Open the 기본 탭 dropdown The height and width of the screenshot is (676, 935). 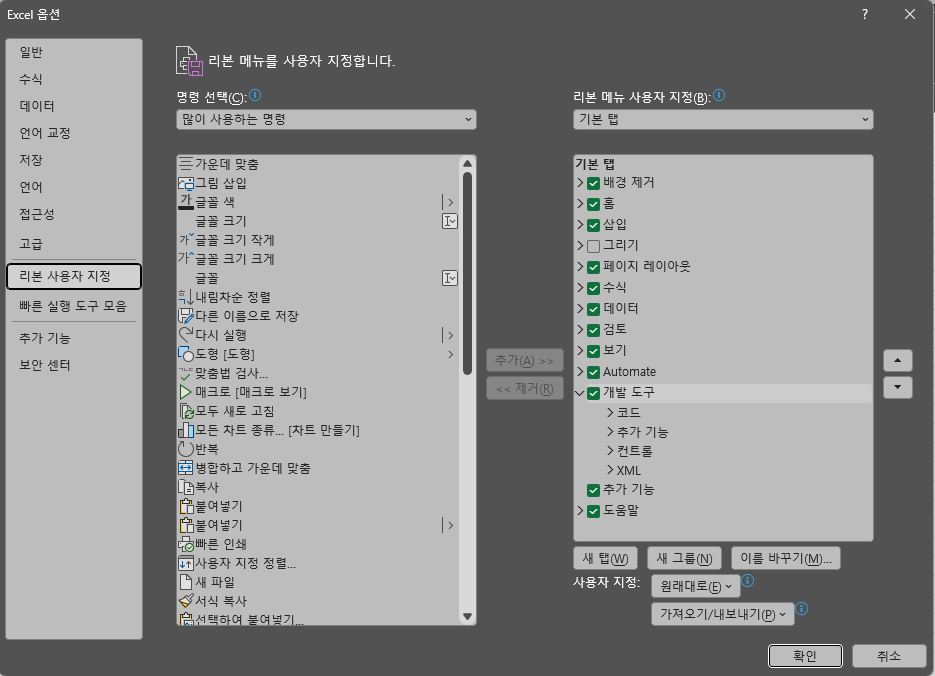click(x=723, y=119)
